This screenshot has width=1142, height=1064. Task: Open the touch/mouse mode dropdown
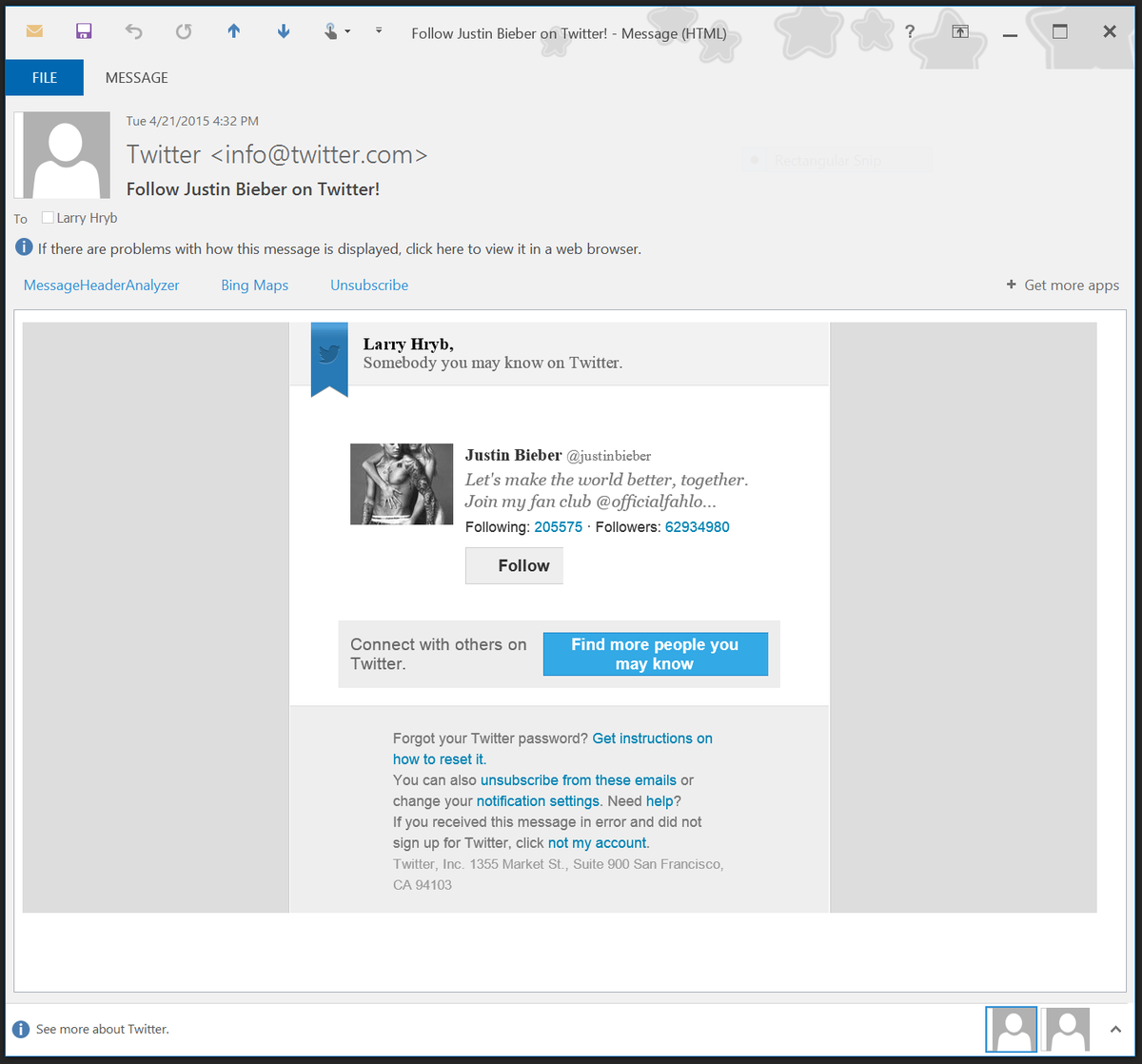pyautogui.click(x=337, y=31)
